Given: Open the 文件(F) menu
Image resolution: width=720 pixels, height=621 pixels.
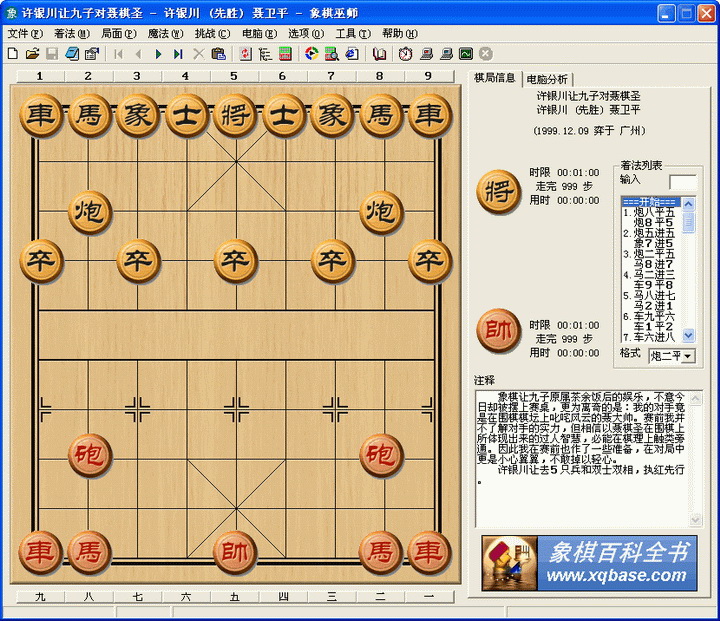Looking at the screenshot, I should click(x=25, y=34).
